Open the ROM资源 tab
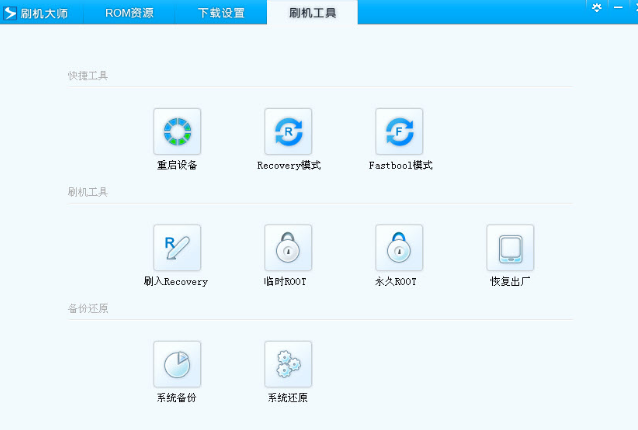Screen dimensions: 638x430 129,13
